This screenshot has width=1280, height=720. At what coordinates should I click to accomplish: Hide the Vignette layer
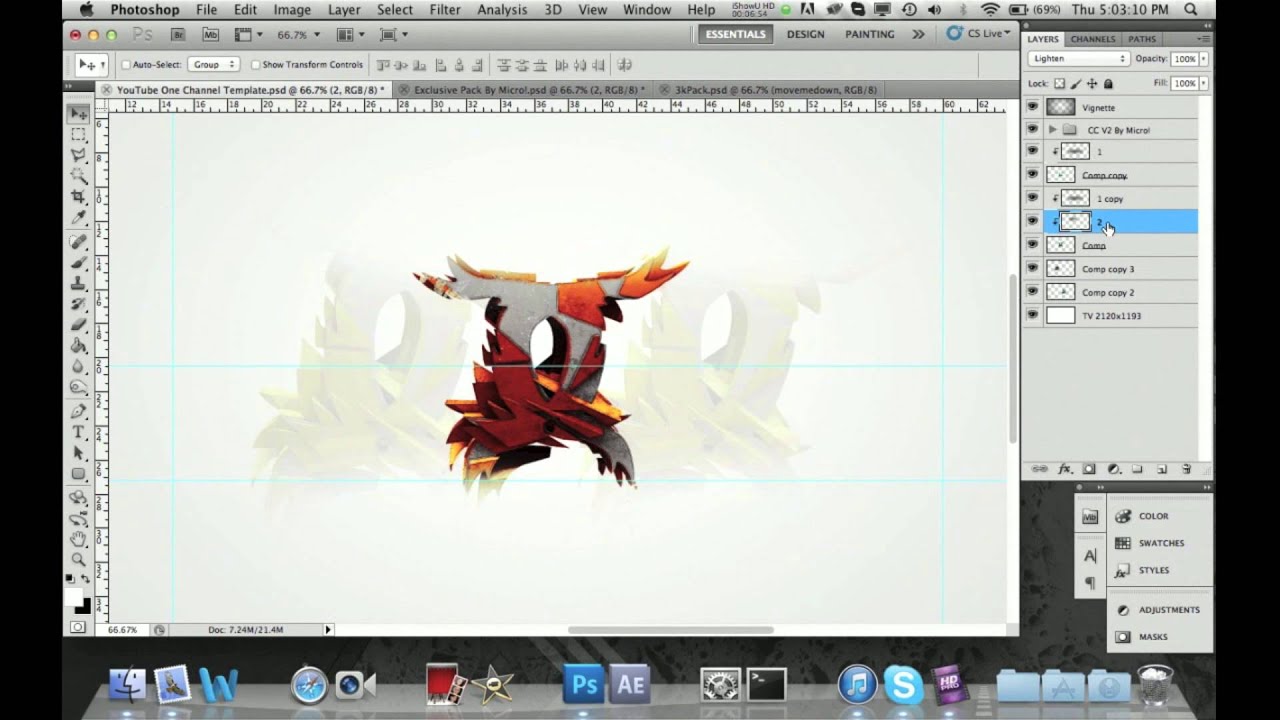point(1033,107)
